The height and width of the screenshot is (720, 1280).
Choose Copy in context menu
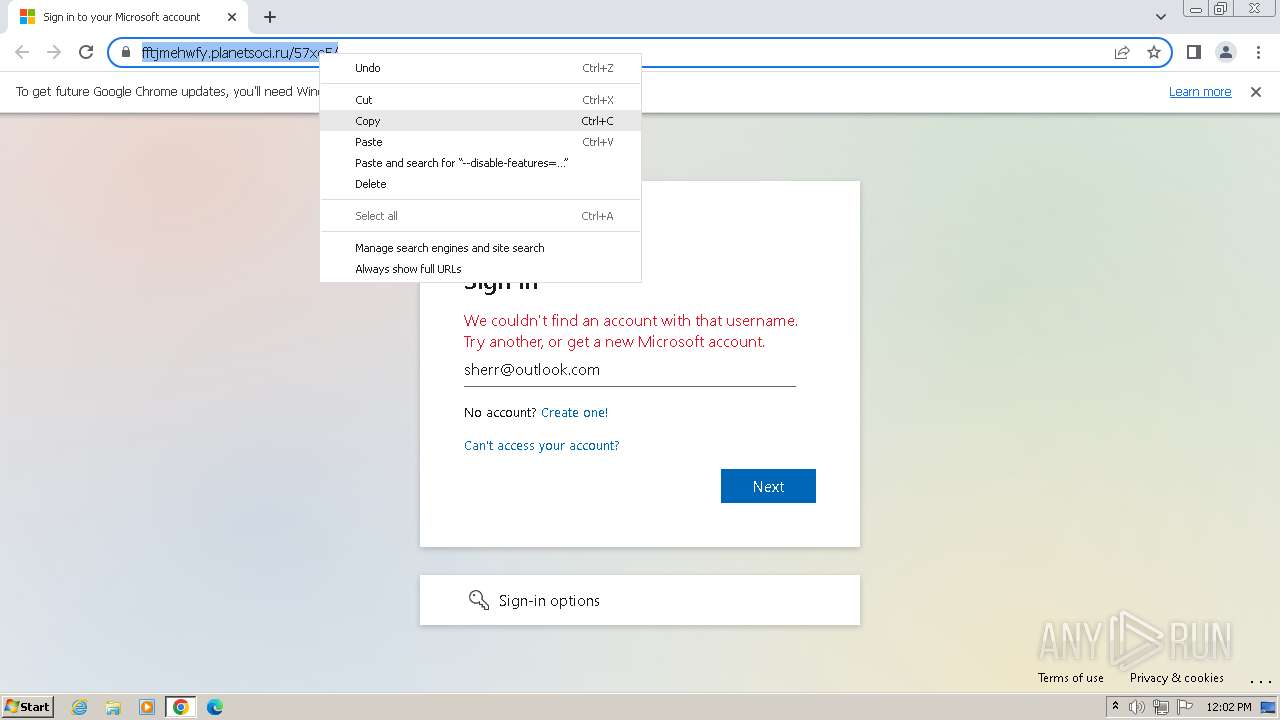[x=480, y=121]
